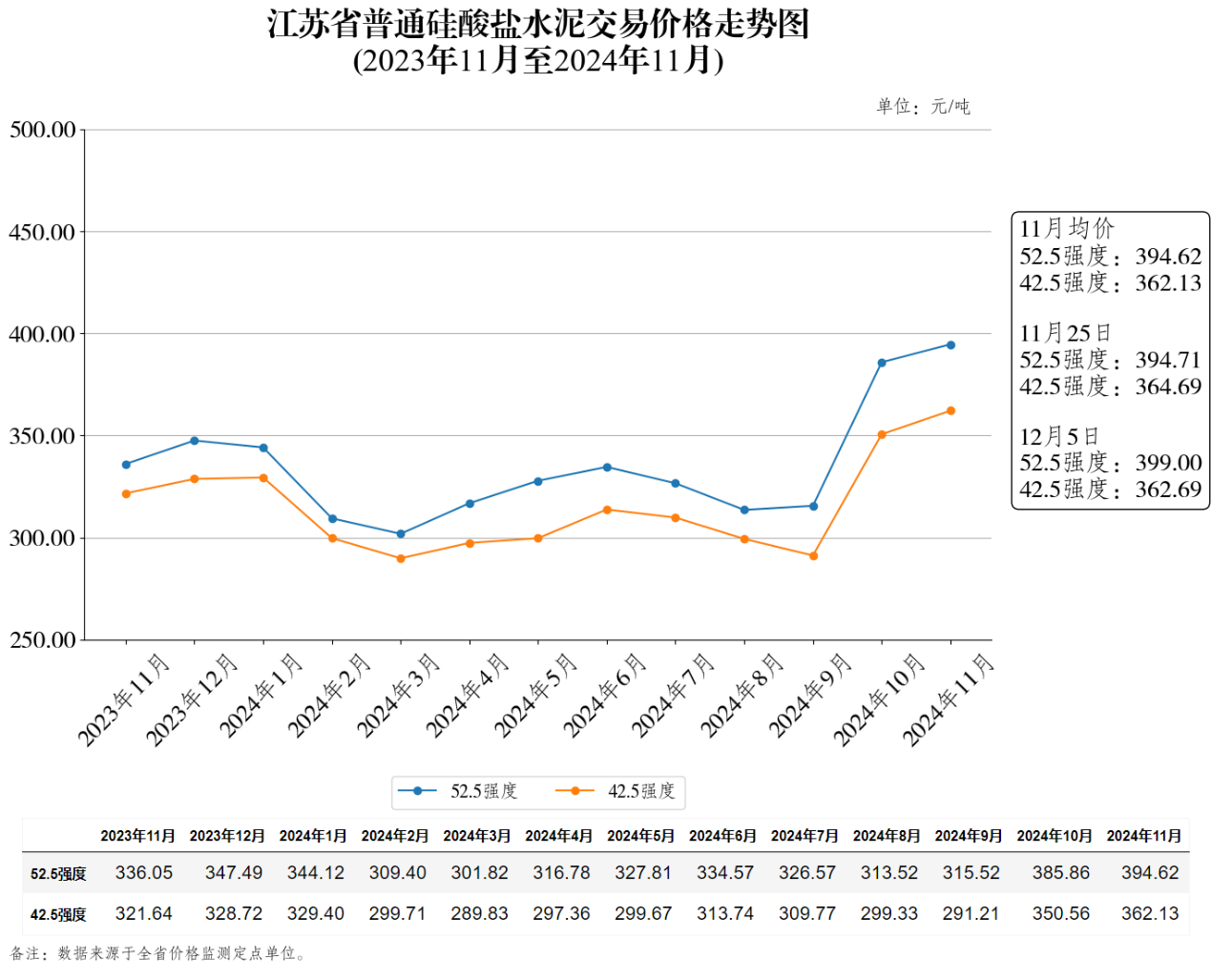The image size is (1211, 980).
Task: Click the 2024年5月 x-axis label
Action: (x=536, y=697)
